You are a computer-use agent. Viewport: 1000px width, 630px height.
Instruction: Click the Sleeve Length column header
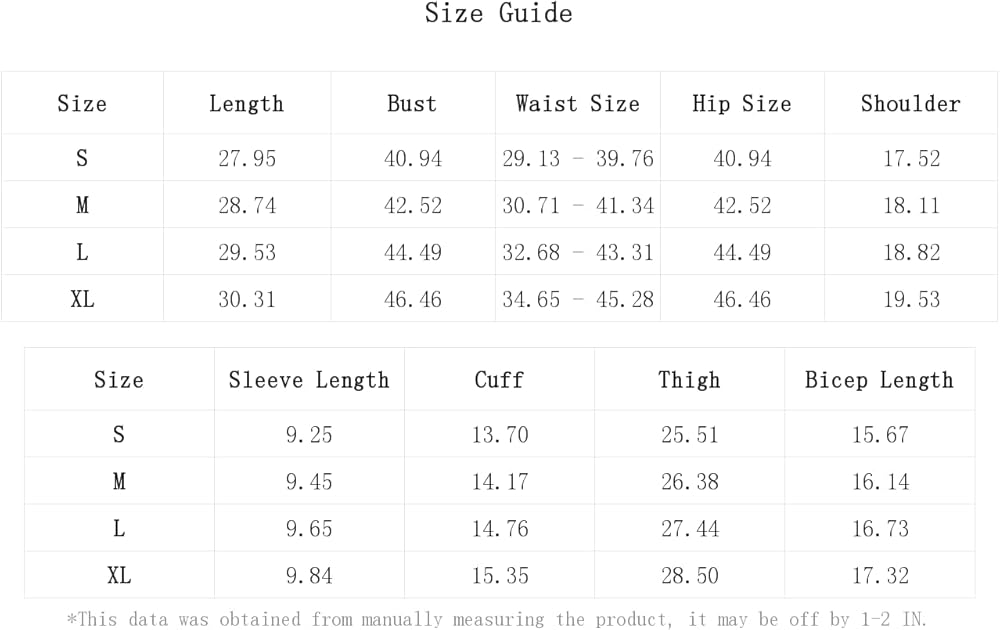309,380
